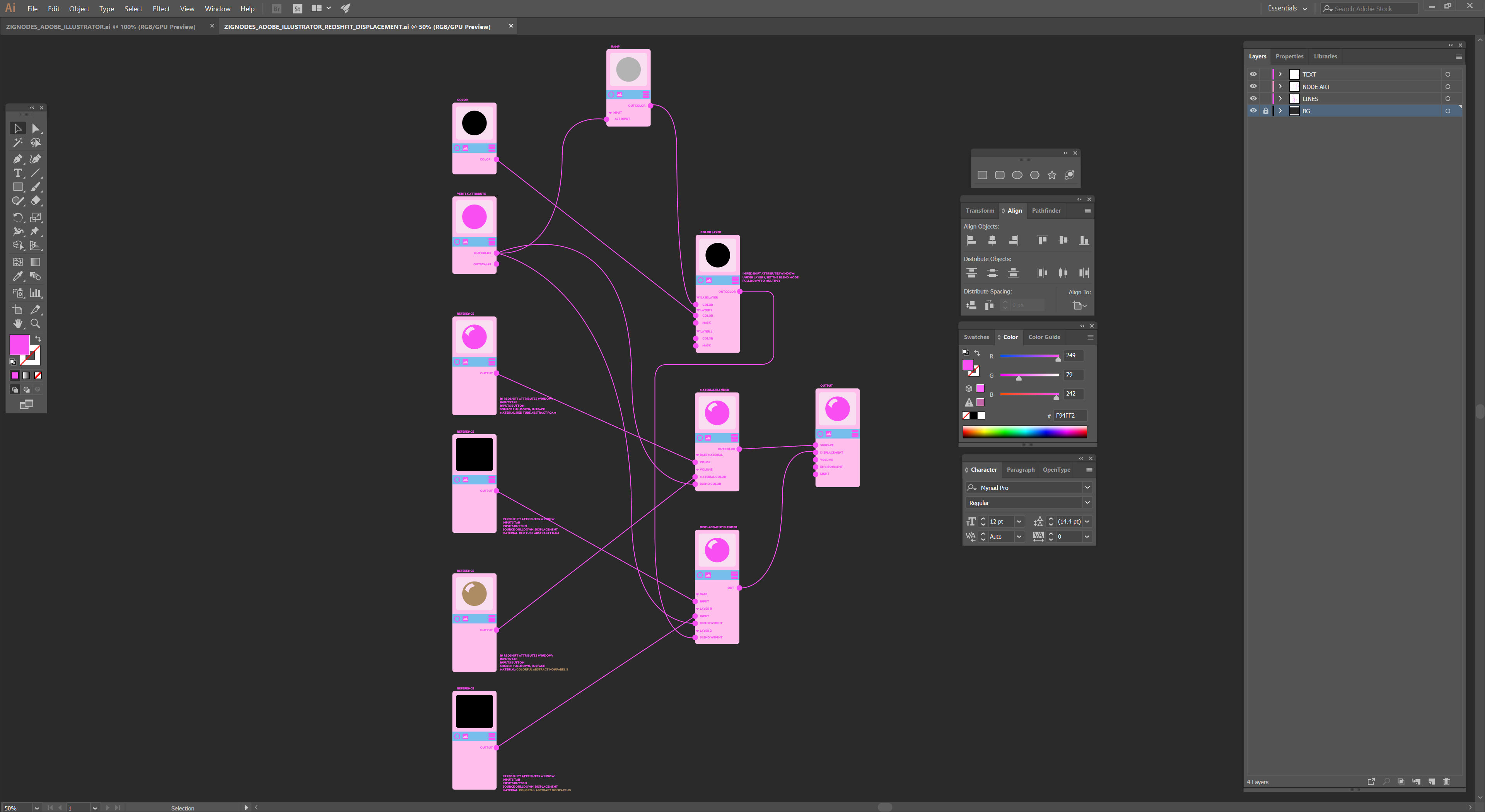Switch to the Pathfinder tab
Viewport: 1485px width, 812px height.
click(x=1046, y=210)
